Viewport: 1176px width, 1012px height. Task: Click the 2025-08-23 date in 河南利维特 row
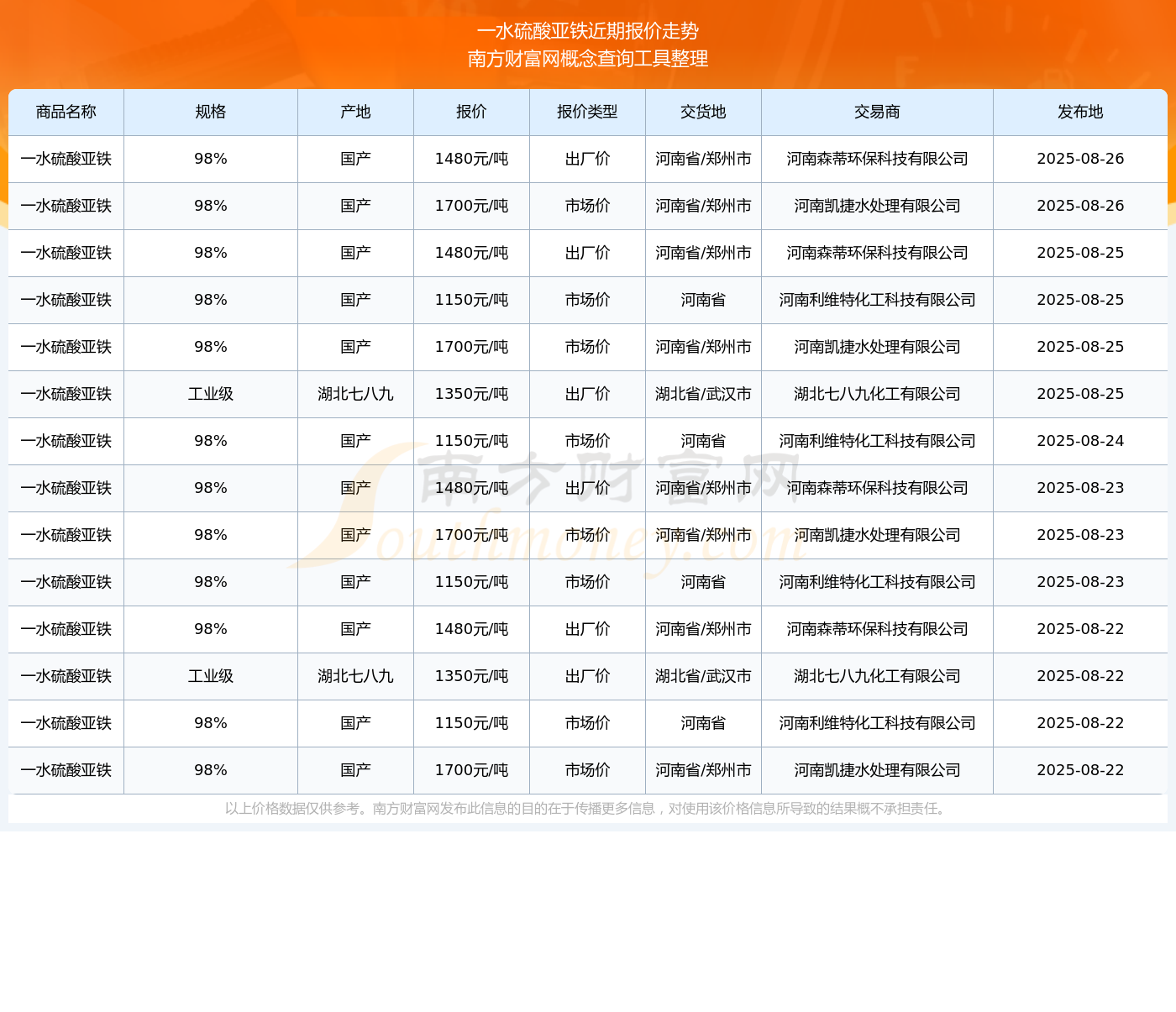pyautogui.click(x=1080, y=582)
